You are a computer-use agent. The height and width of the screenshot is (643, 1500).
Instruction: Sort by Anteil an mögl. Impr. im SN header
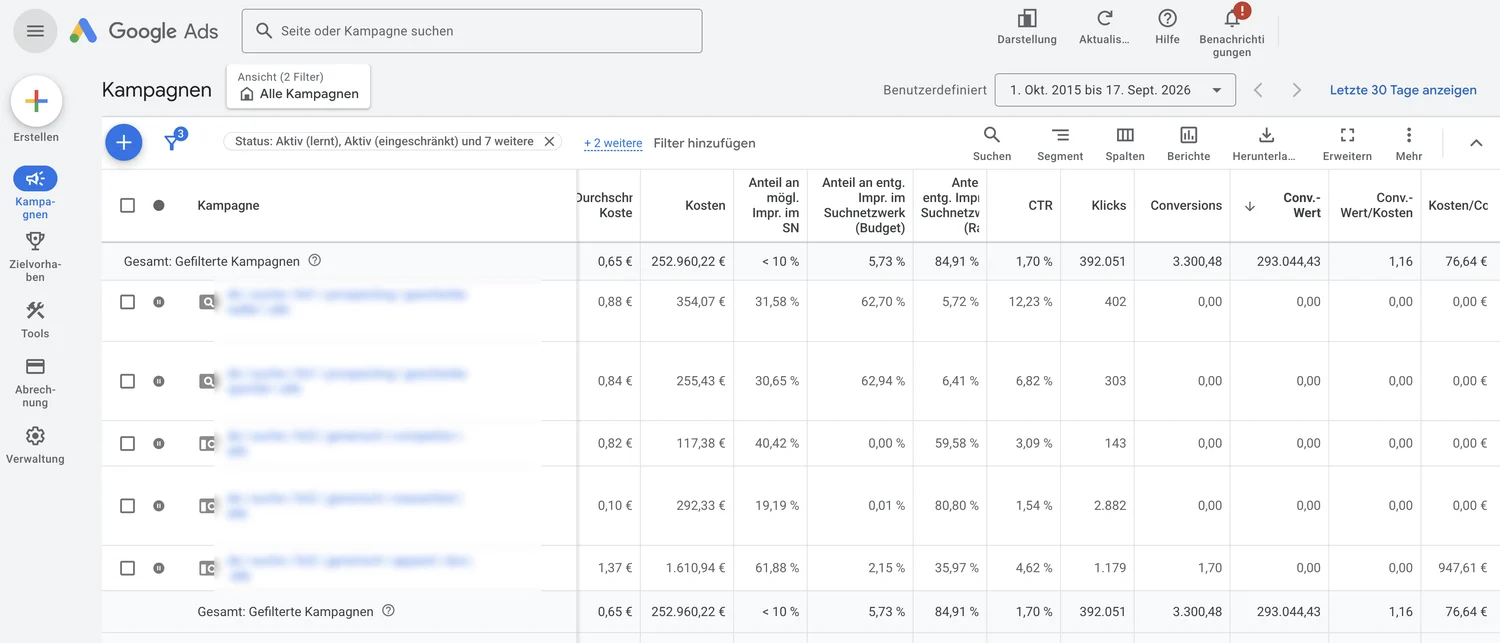(774, 205)
